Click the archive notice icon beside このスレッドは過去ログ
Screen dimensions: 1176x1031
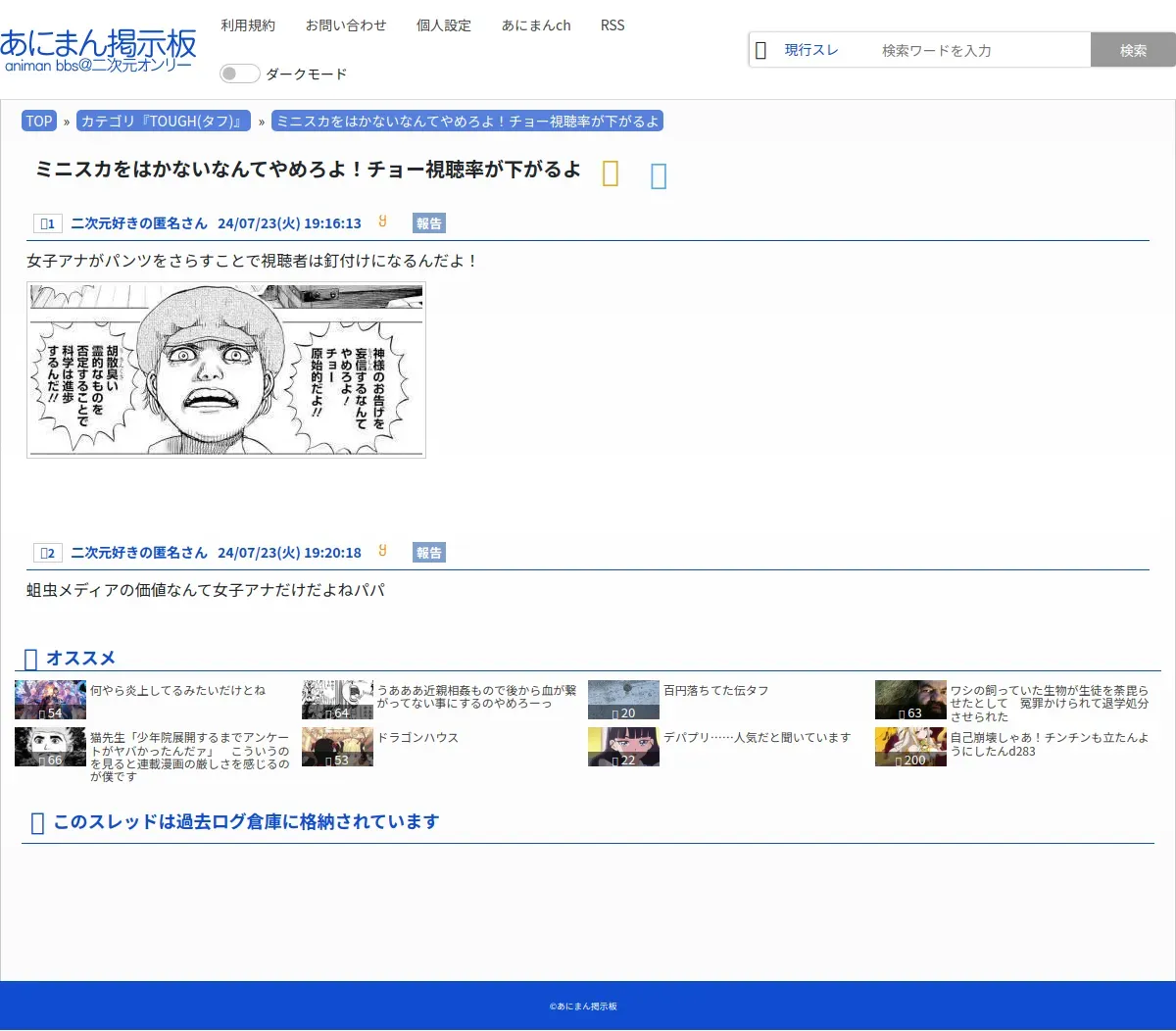tap(37, 823)
